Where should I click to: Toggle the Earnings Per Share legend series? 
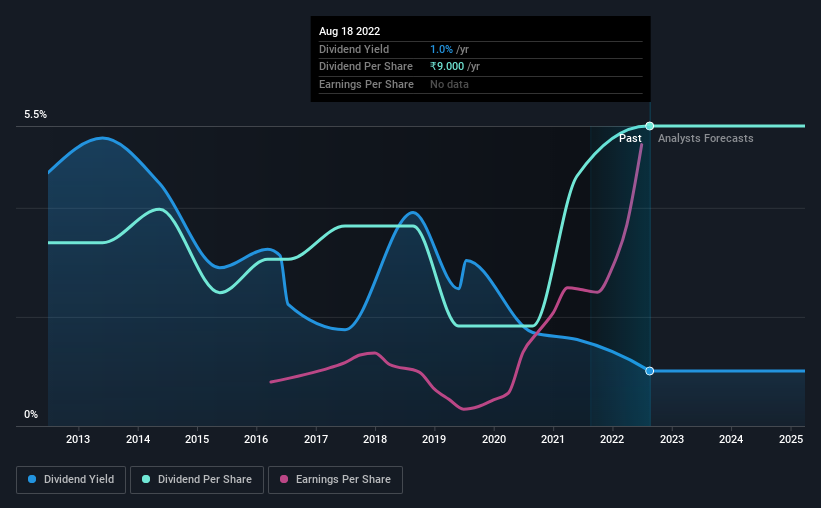pyautogui.click(x=335, y=479)
